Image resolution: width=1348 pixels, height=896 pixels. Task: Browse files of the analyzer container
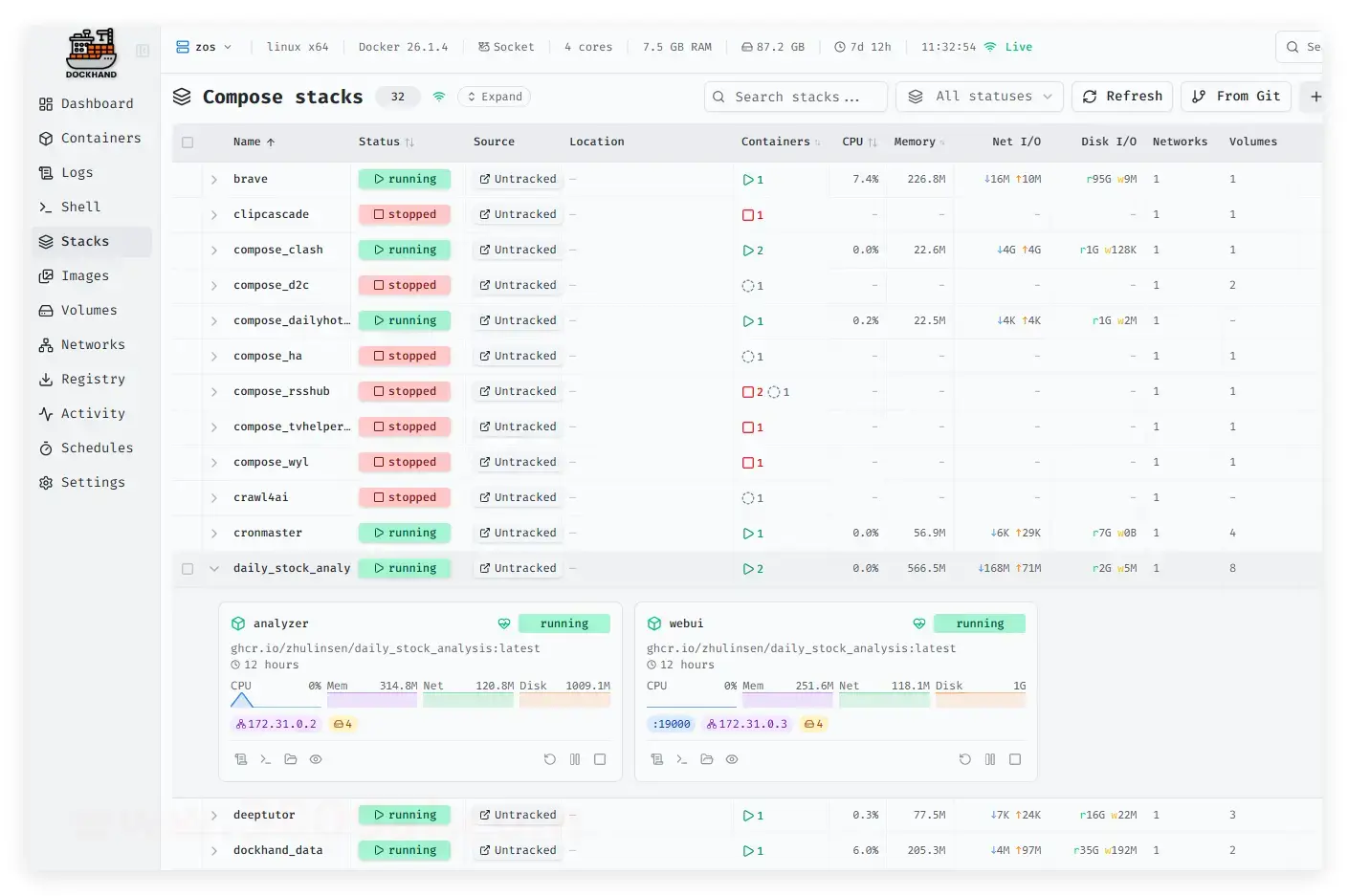click(291, 759)
